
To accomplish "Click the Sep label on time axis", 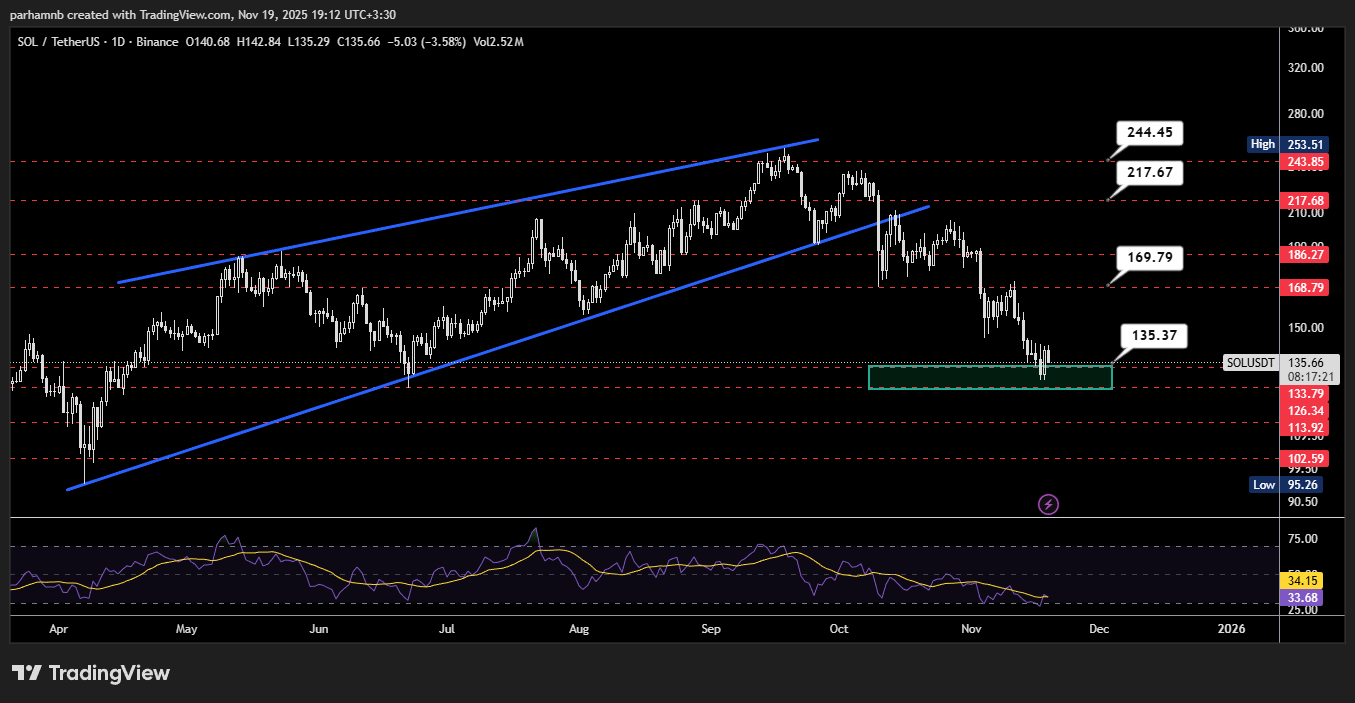I will click(x=711, y=629).
